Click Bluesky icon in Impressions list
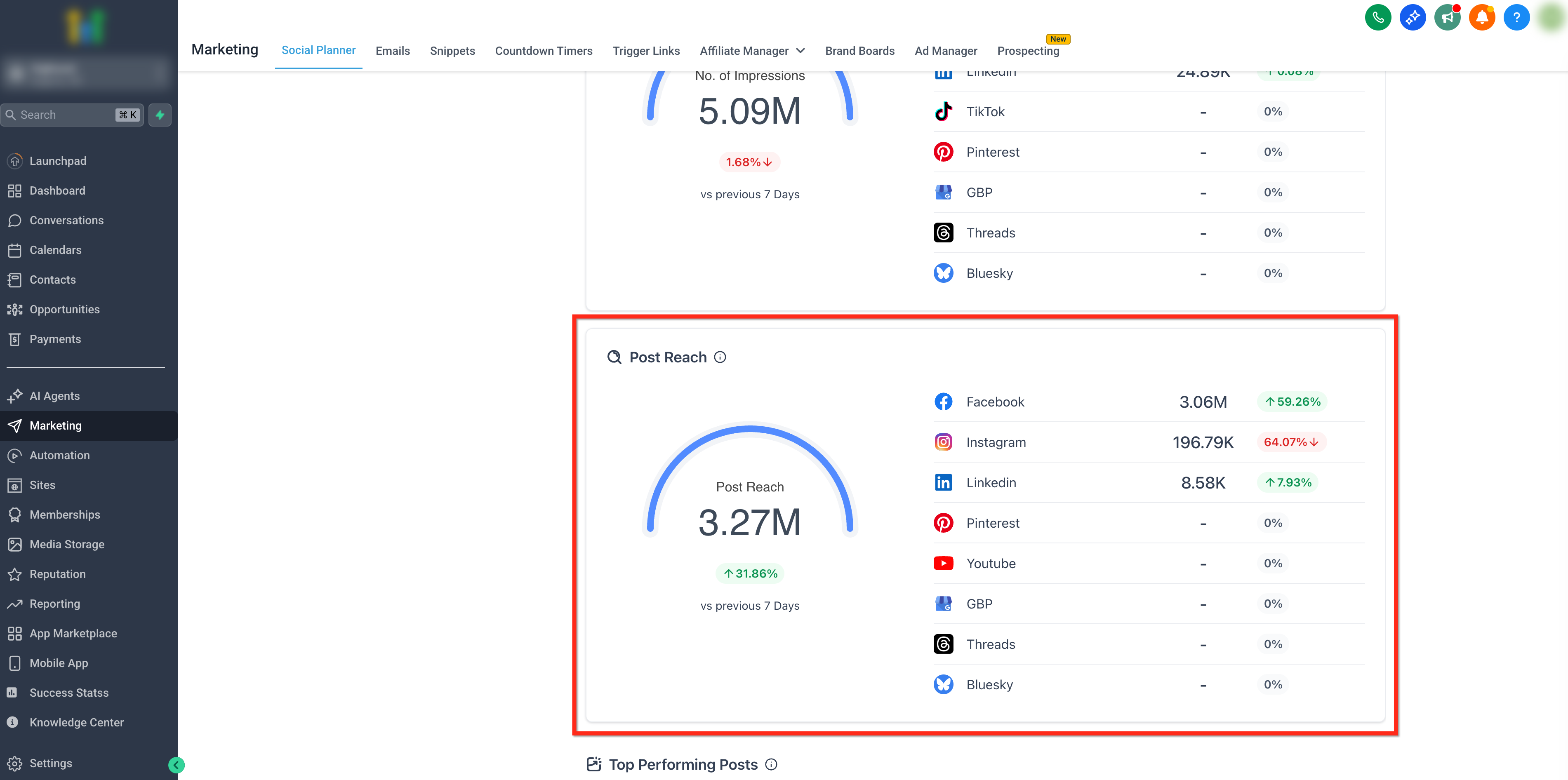This screenshot has width=1568, height=780. pyautogui.click(x=944, y=273)
